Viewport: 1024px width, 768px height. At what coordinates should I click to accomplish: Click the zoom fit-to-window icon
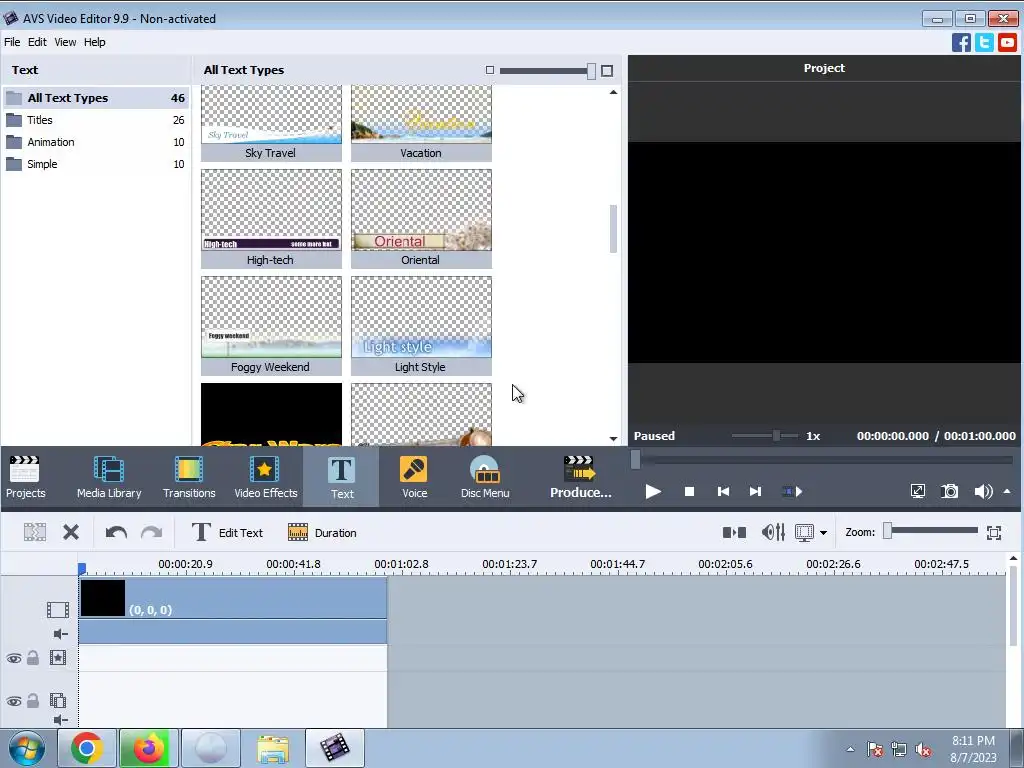click(x=994, y=533)
